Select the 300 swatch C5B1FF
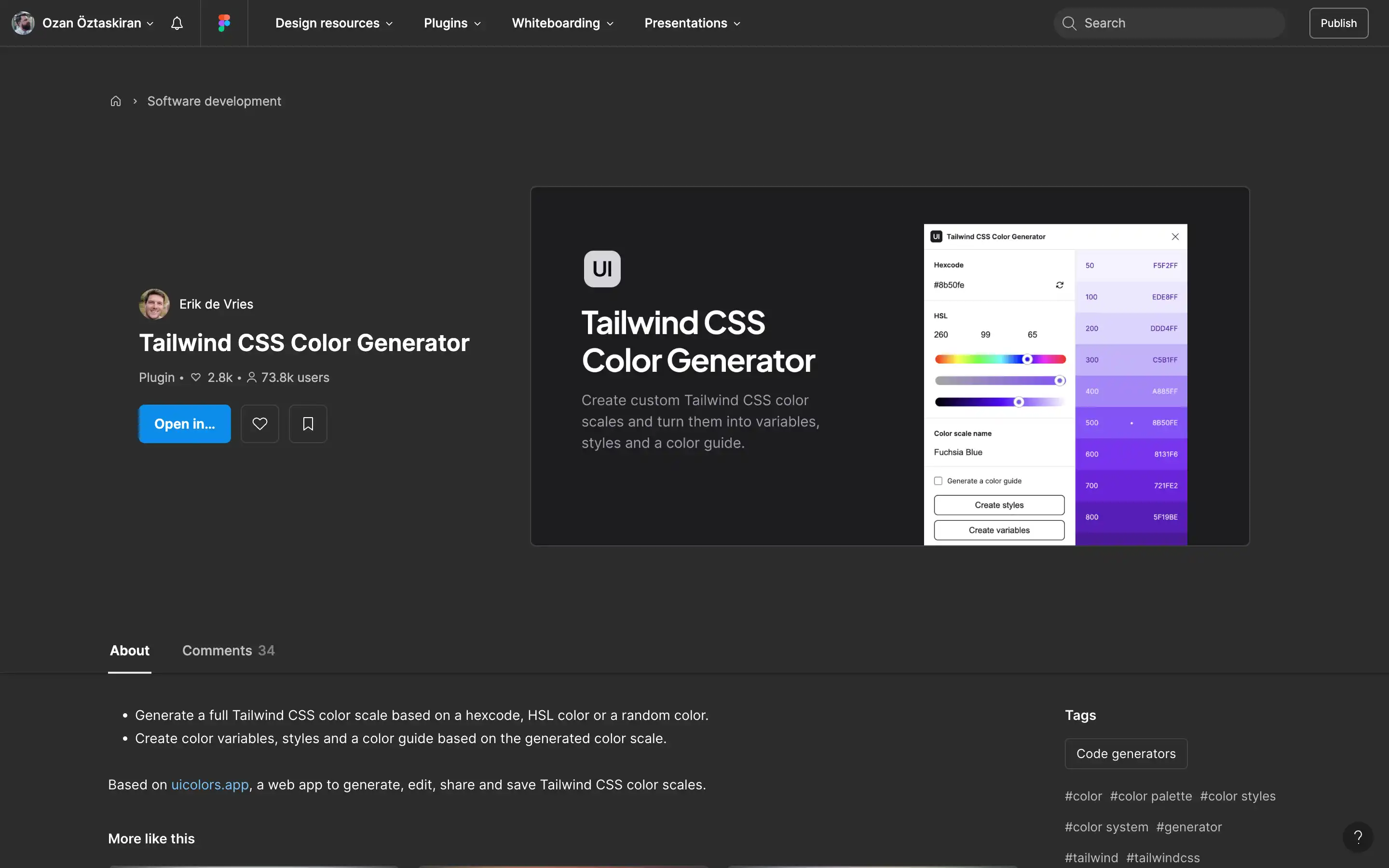Viewport: 1389px width, 868px height. [1130, 360]
